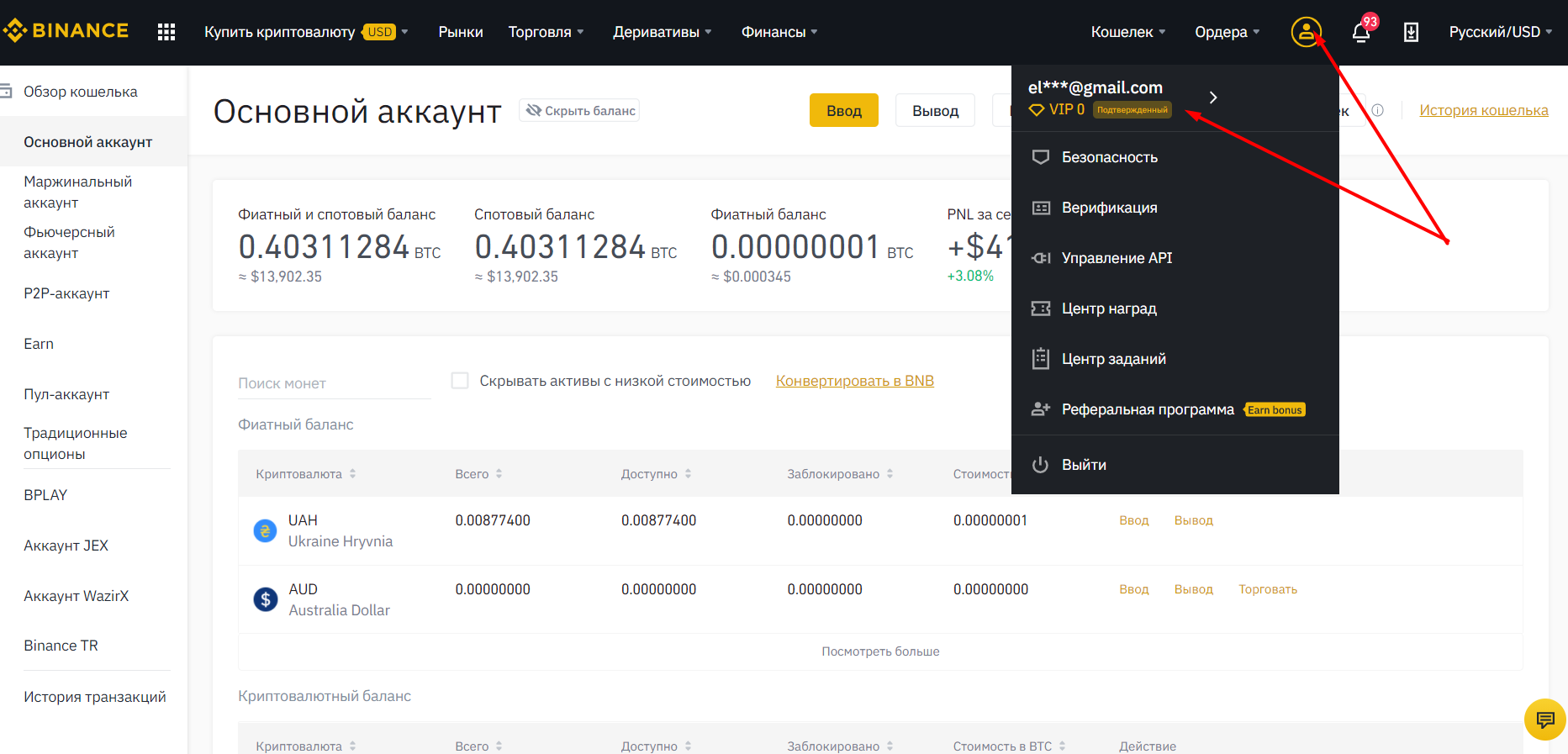The image size is (1568, 754).
Task: Open the notifications bell icon
Action: pos(1361,32)
